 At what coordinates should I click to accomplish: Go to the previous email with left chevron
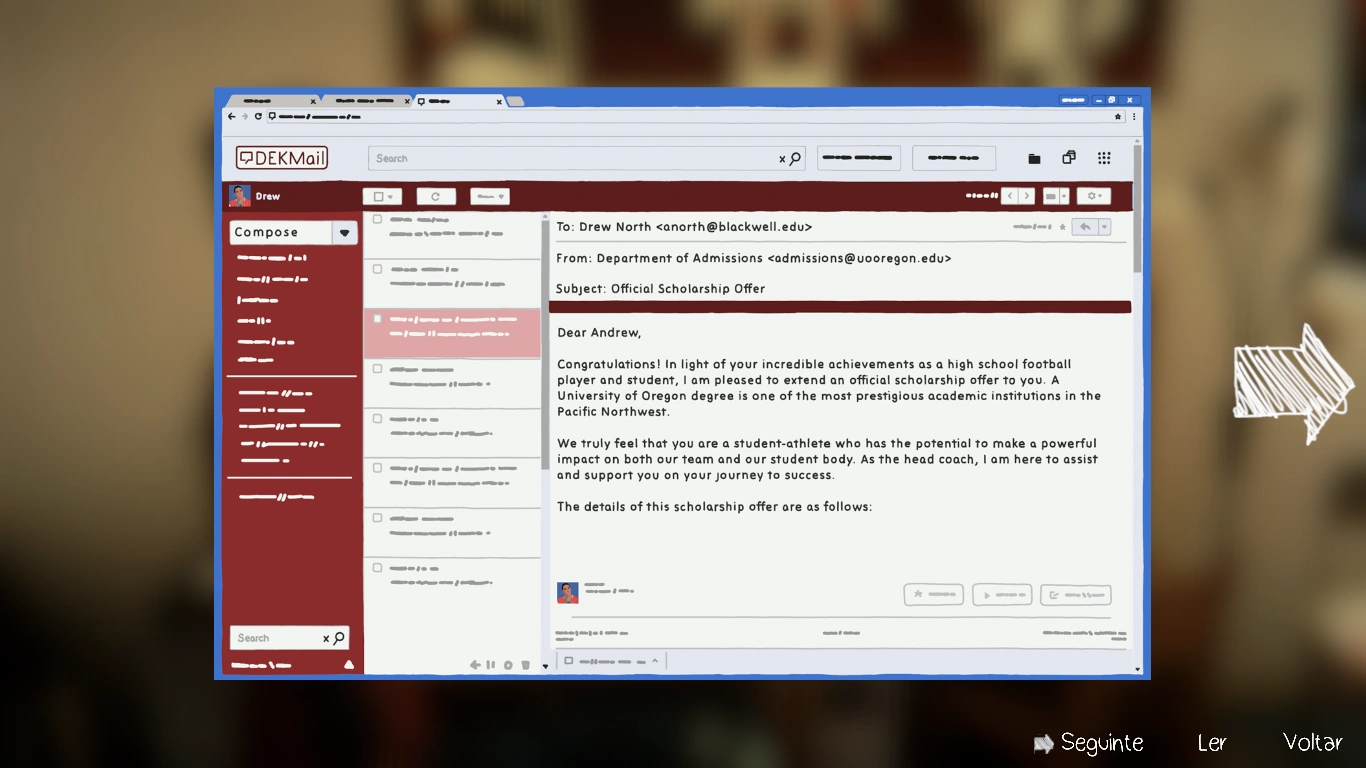click(1010, 196)
